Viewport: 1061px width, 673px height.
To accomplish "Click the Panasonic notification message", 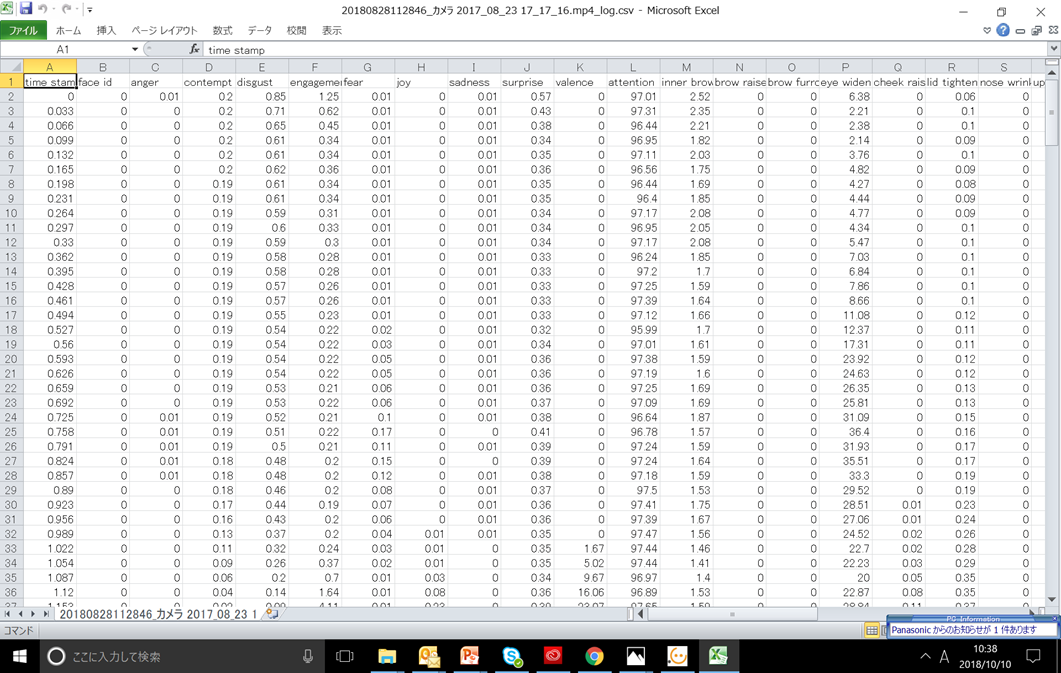I will coord(965,630).
